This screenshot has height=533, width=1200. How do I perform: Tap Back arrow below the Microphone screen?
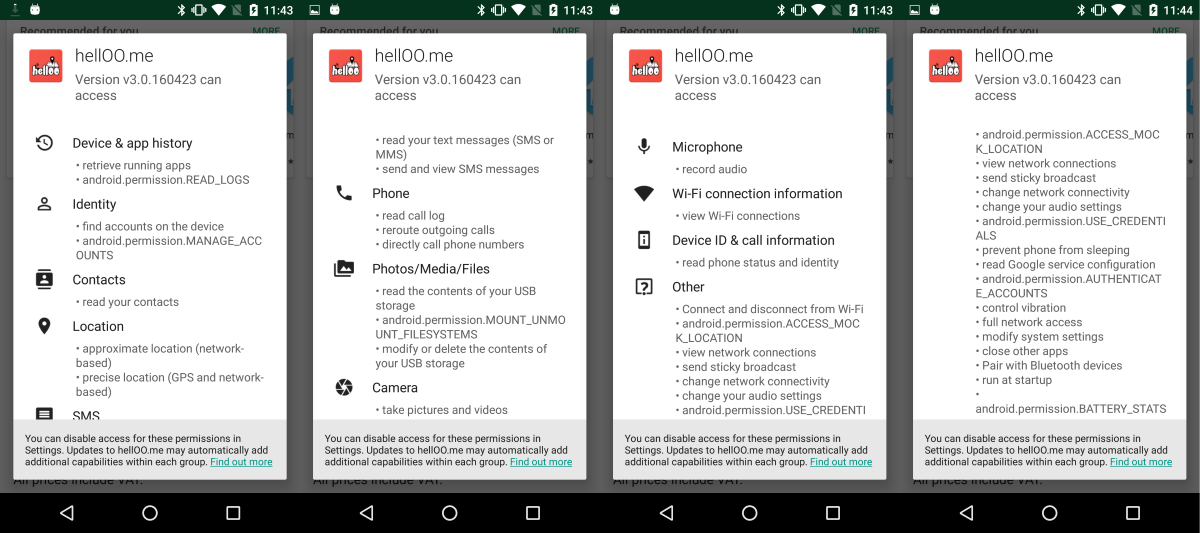(x=667, y=513)
